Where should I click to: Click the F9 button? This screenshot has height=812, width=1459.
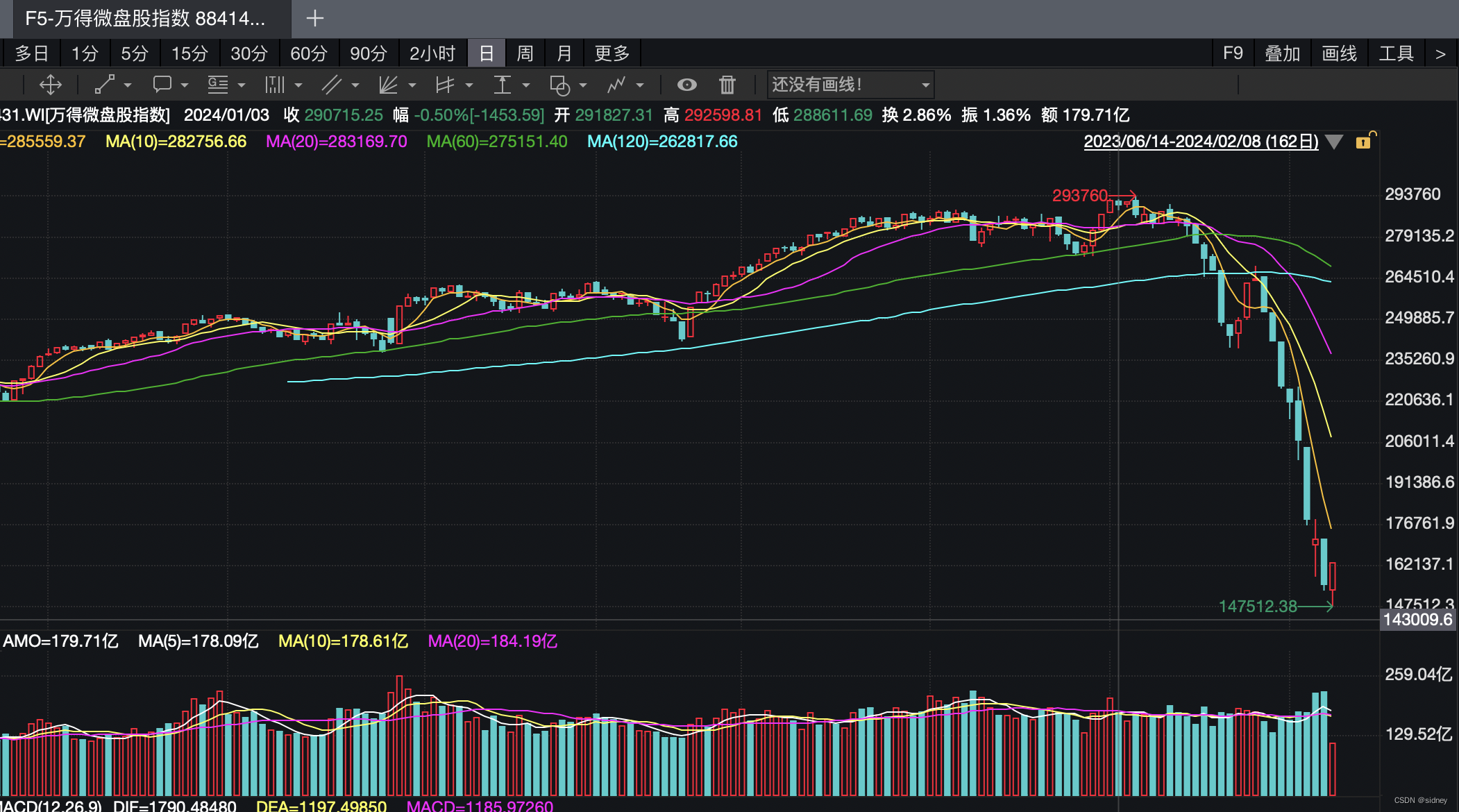[1233, 53]
